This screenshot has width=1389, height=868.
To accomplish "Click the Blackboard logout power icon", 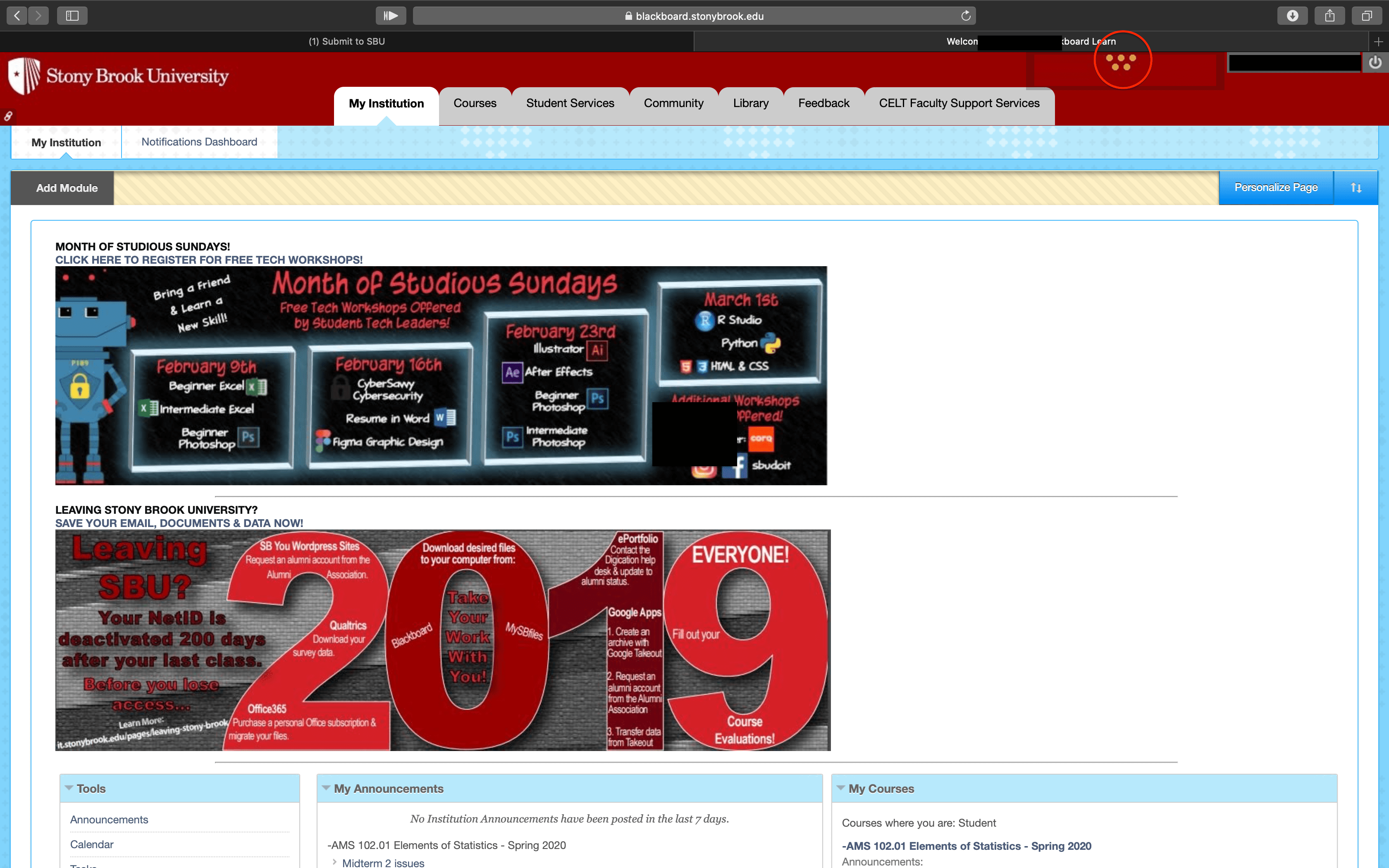I will pyautogui.click(x=1375, y=62).
